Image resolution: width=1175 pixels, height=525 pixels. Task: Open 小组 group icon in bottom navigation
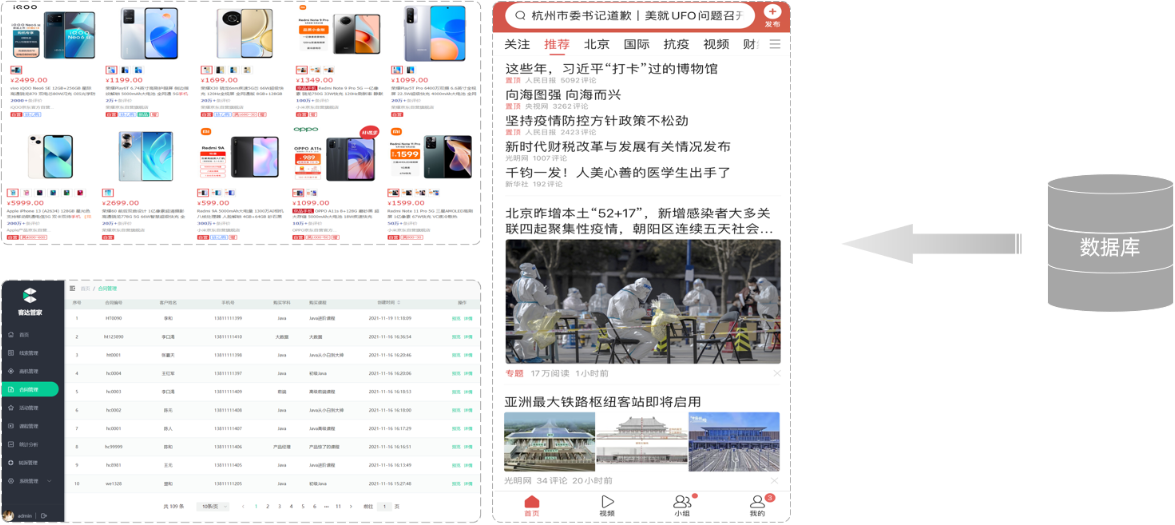point(682,502)
